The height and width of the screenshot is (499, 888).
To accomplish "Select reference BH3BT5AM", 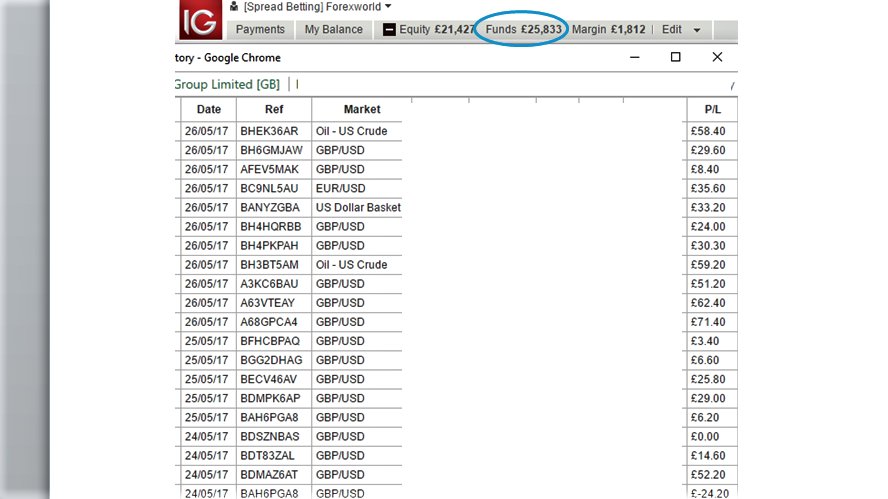I will (x=269, y=265).
